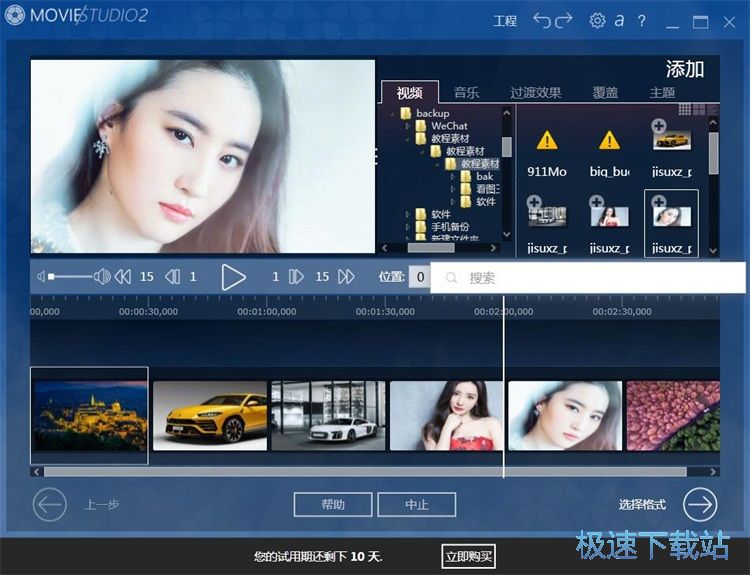Expand the WeChat folder node

[x=408, y=126]
